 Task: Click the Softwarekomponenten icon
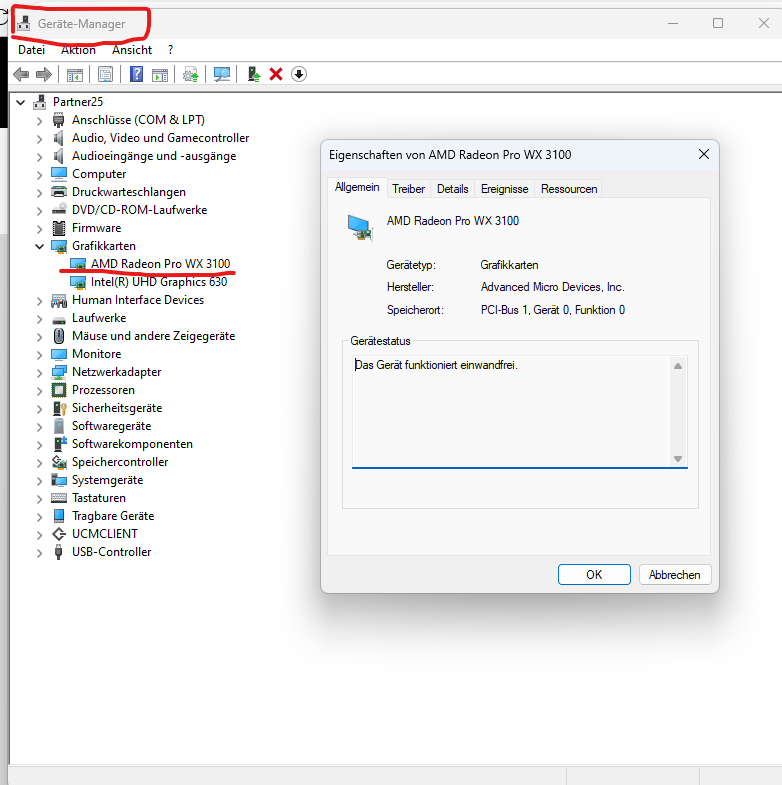click(x=60, y=444)
